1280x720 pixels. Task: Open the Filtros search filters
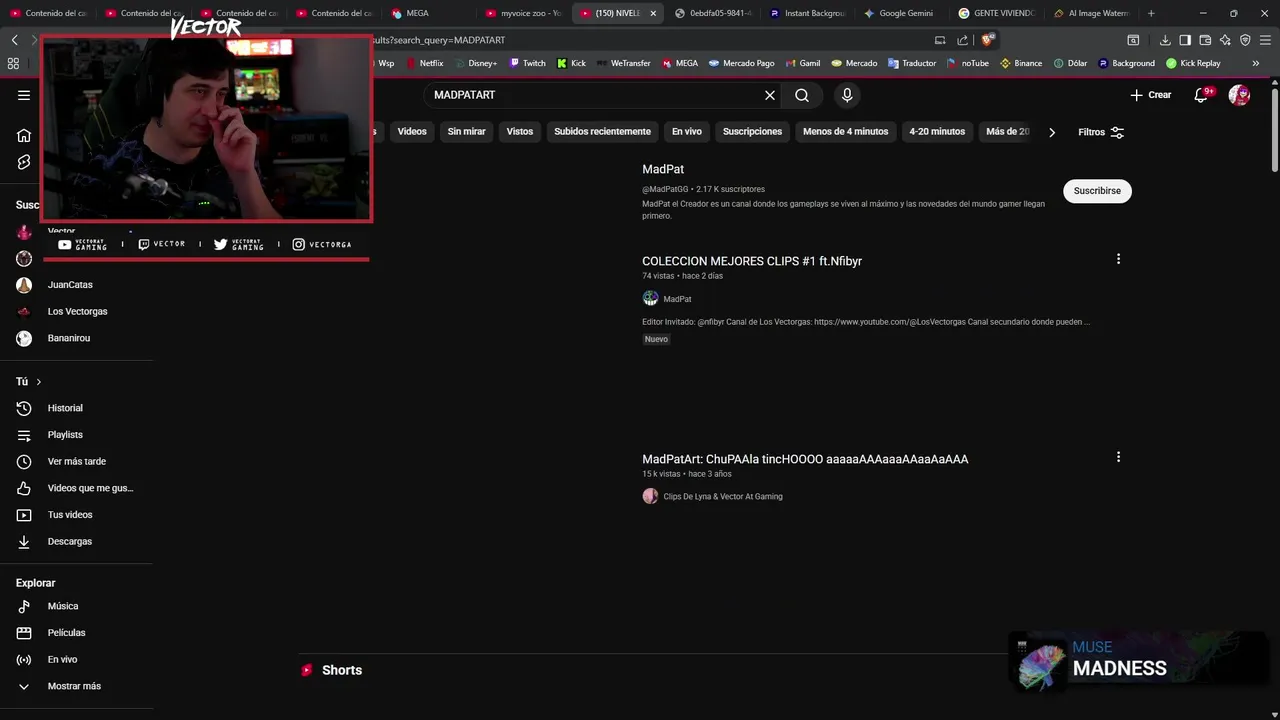click(x=1101, y=132)
